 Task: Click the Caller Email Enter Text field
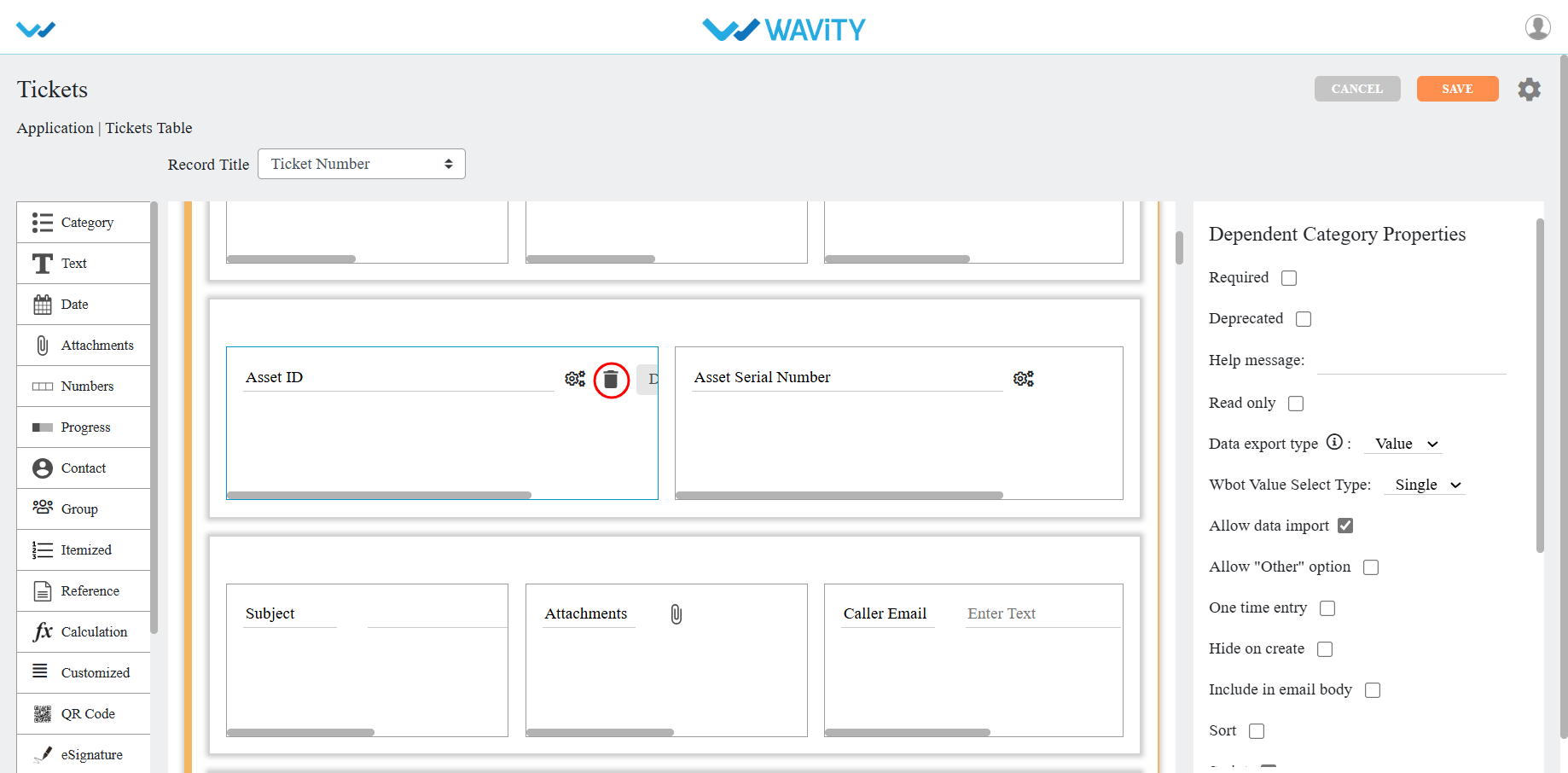pyautogui.click(x=1042, y=613)
